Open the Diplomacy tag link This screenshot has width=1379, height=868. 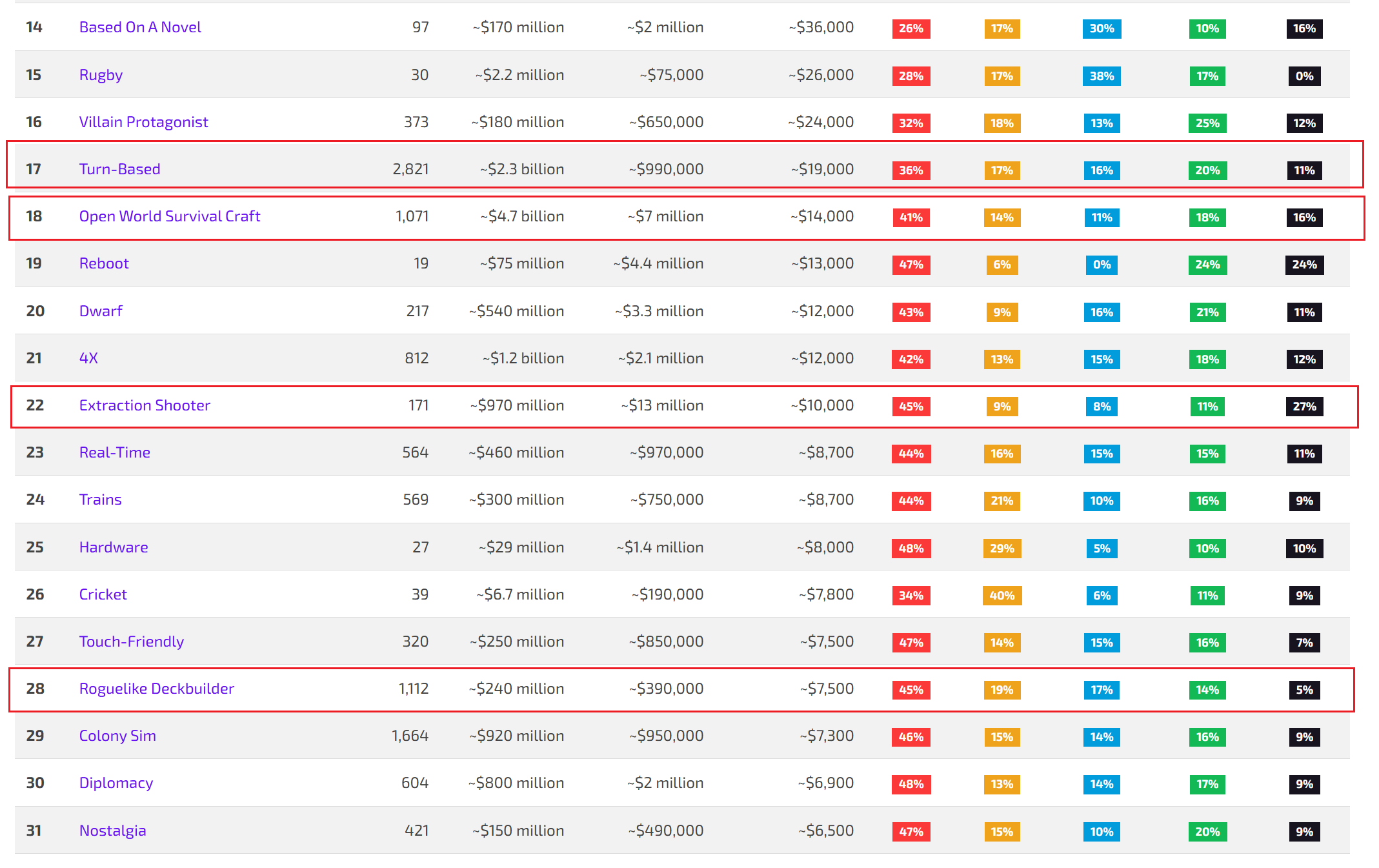(x=116, y=783)
